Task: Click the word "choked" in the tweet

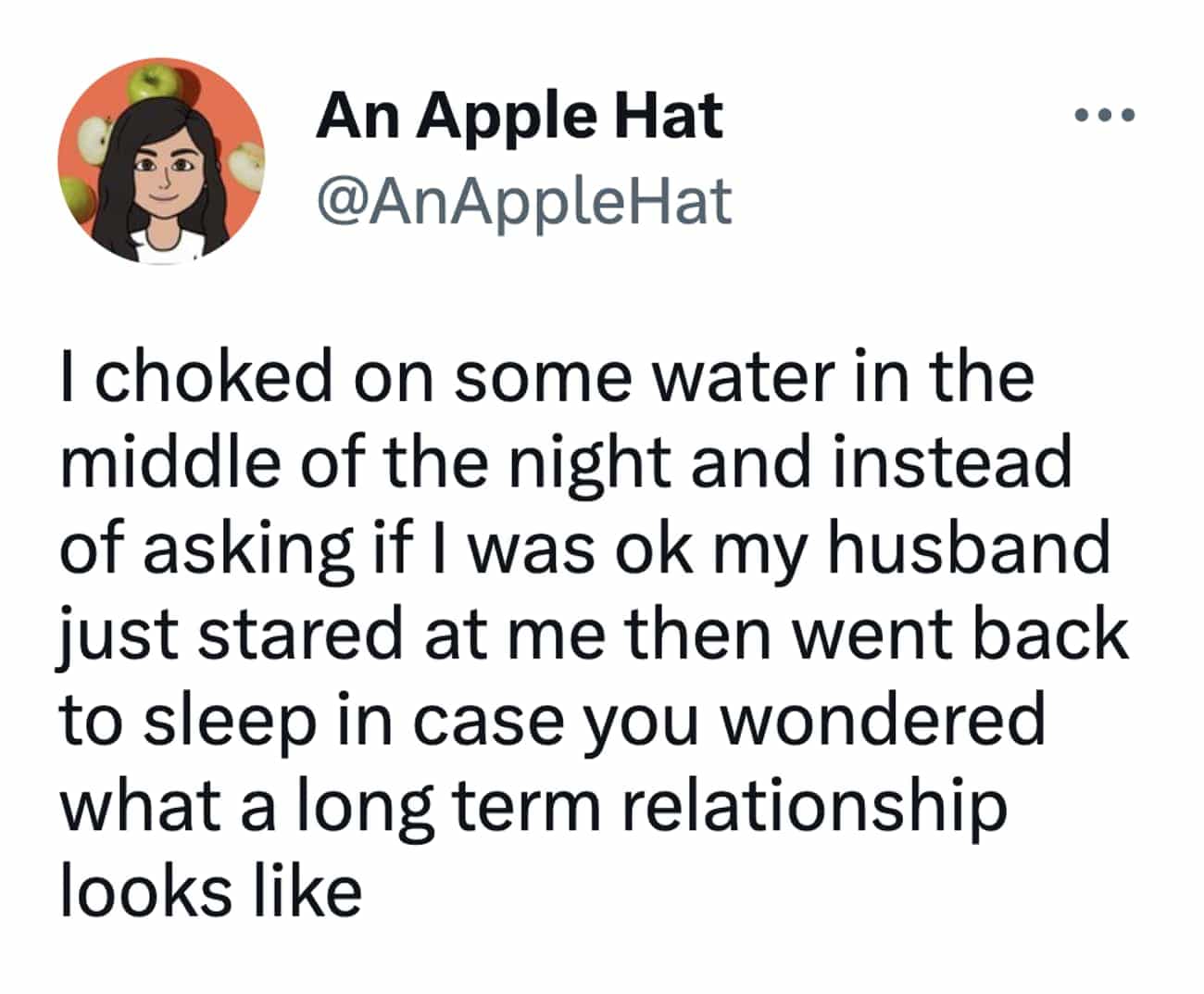Action: [x=212, y=377]
